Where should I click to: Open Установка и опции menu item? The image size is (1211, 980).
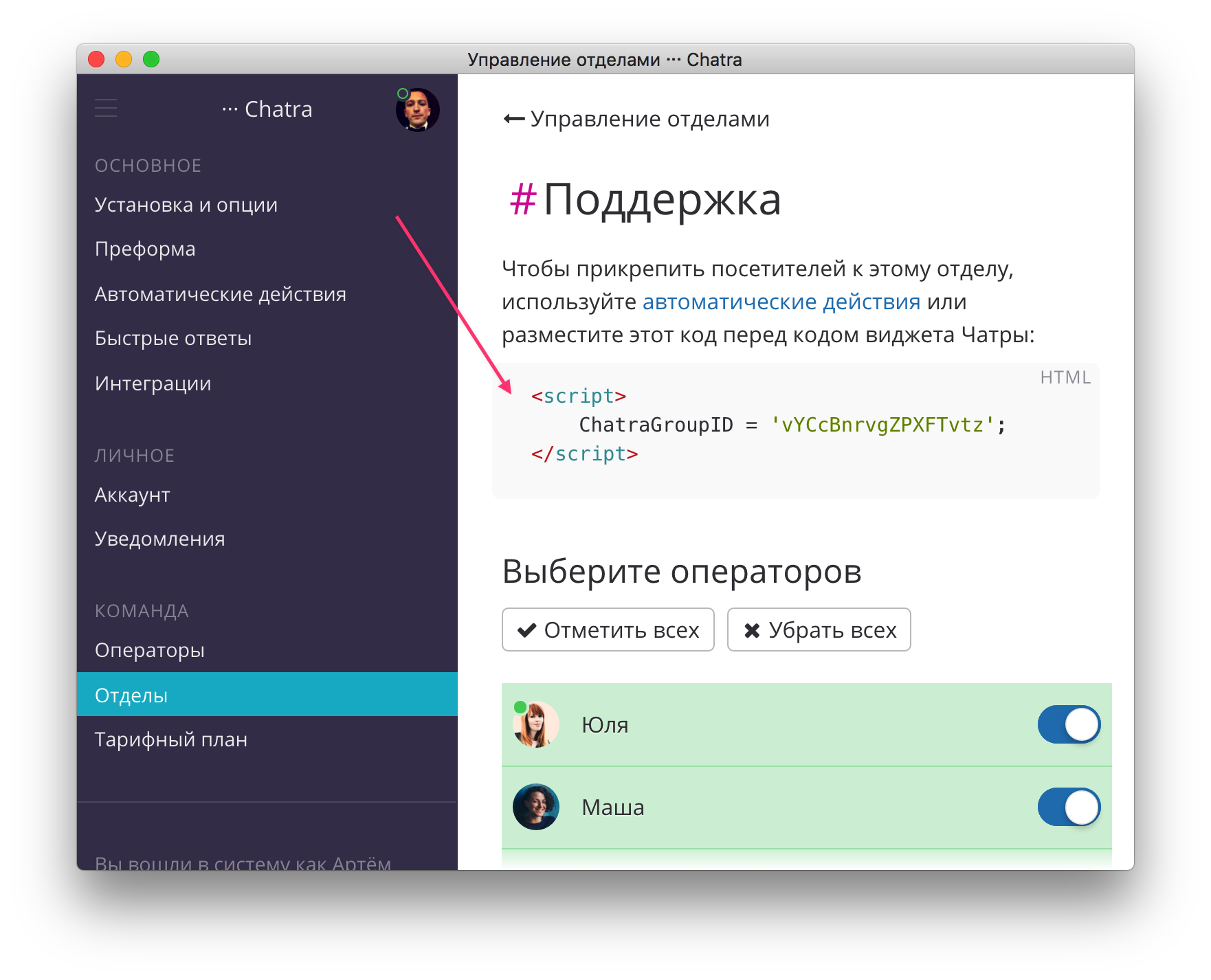pyautogui.click(x=186, y=205)
